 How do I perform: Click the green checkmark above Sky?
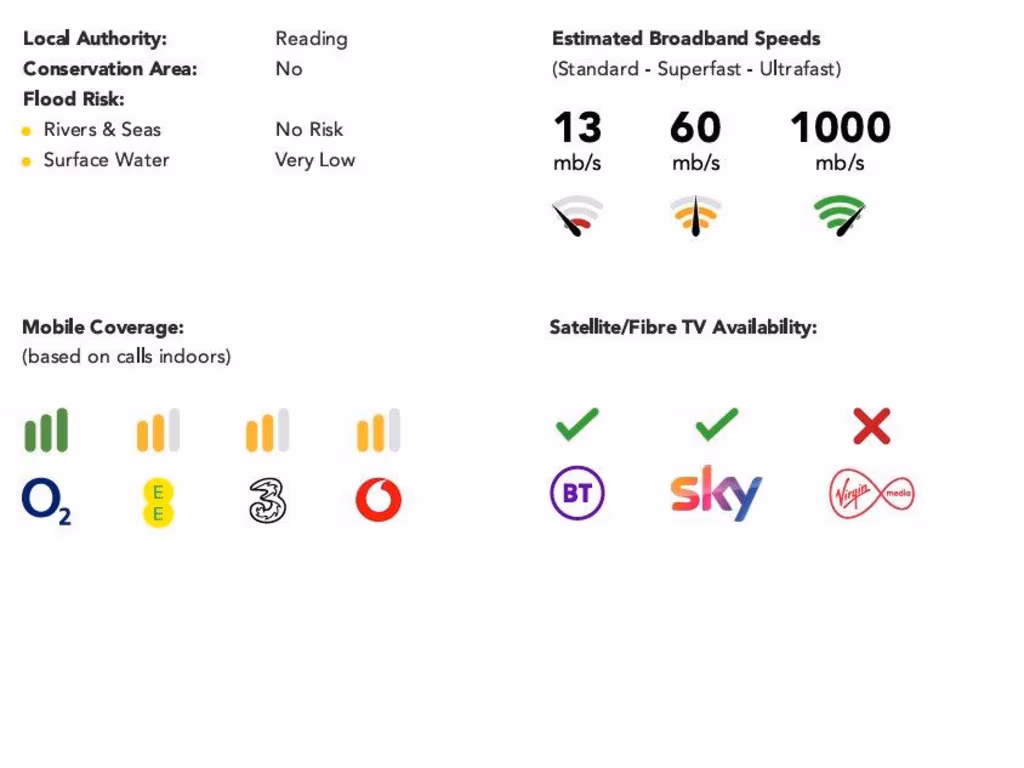pos(716,424)
